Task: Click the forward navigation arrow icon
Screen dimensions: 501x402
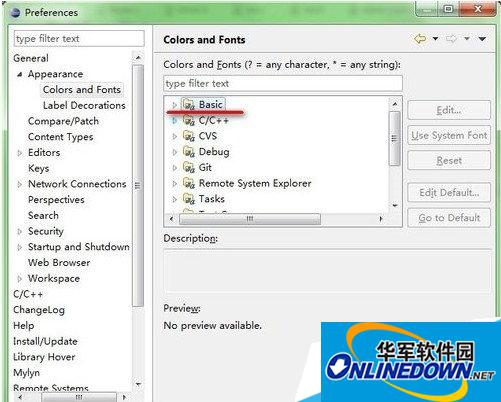Action: click(x=451, y=39)
